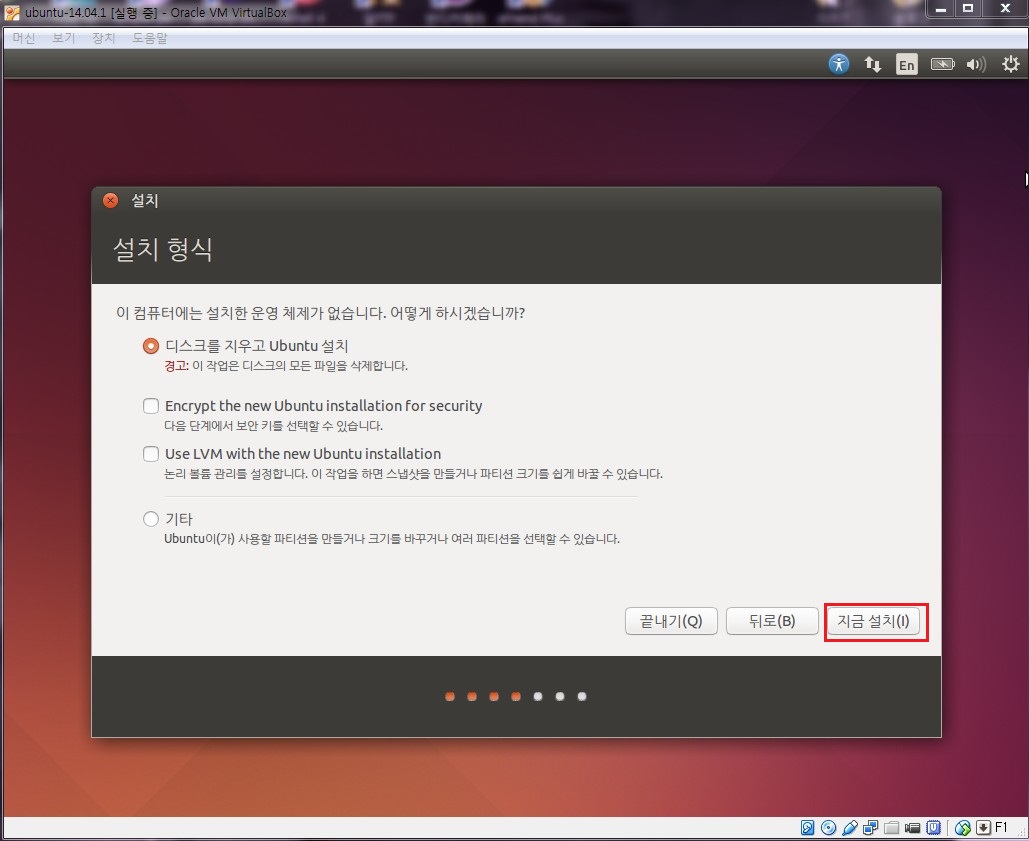Close the installer with the orange X
Image resolution: width=1029 pixels, height=841 pixels.
point(111,200)
